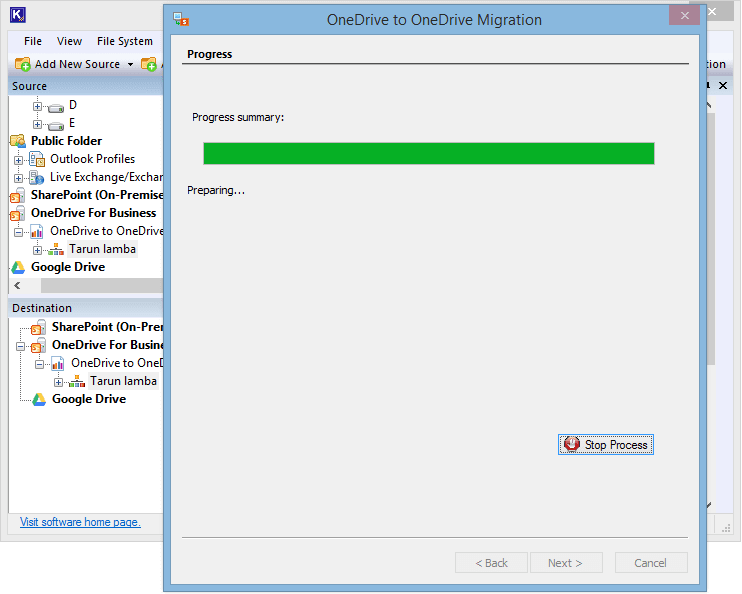The width and height of the screenshot is (742, 594).
Task: Open the View menu
Action: (x=69, y=41)
